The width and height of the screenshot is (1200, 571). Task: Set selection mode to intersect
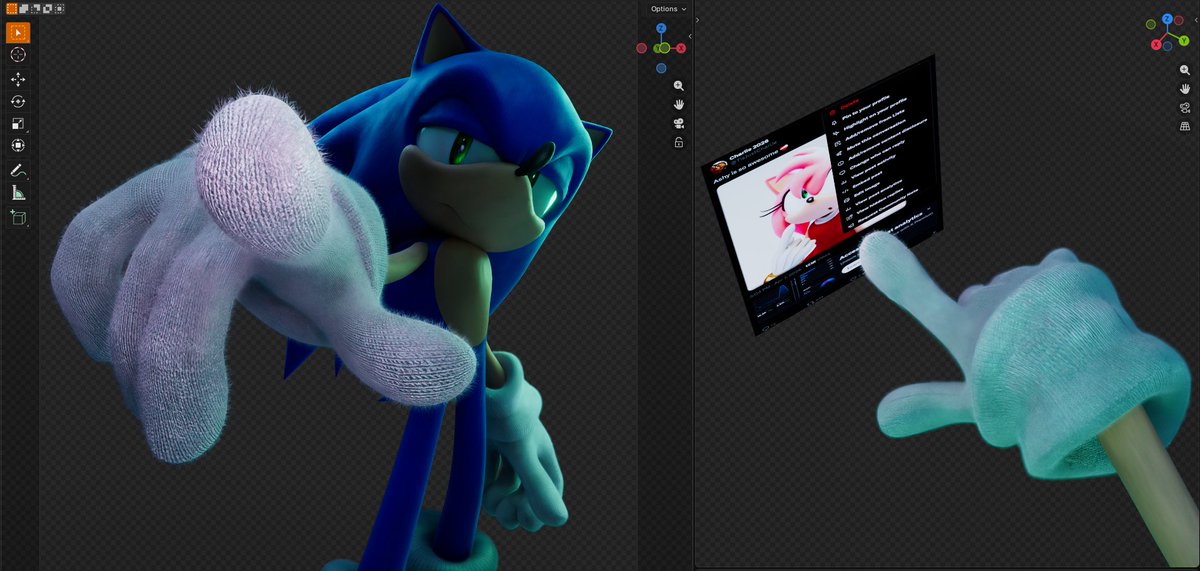tap(59, 8)
